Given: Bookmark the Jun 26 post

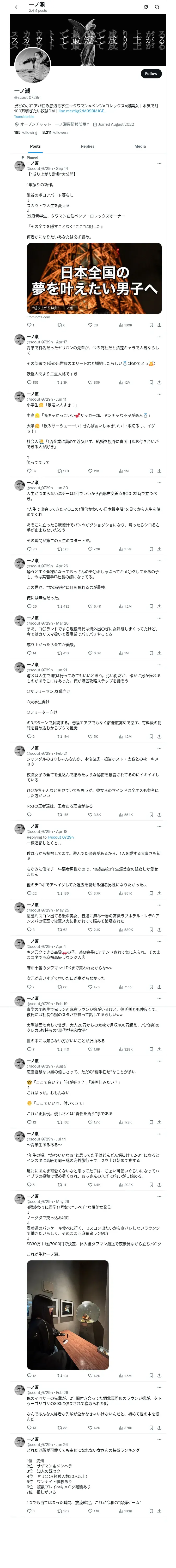Looking at the screenshot, I should [x=151, y=1511].
